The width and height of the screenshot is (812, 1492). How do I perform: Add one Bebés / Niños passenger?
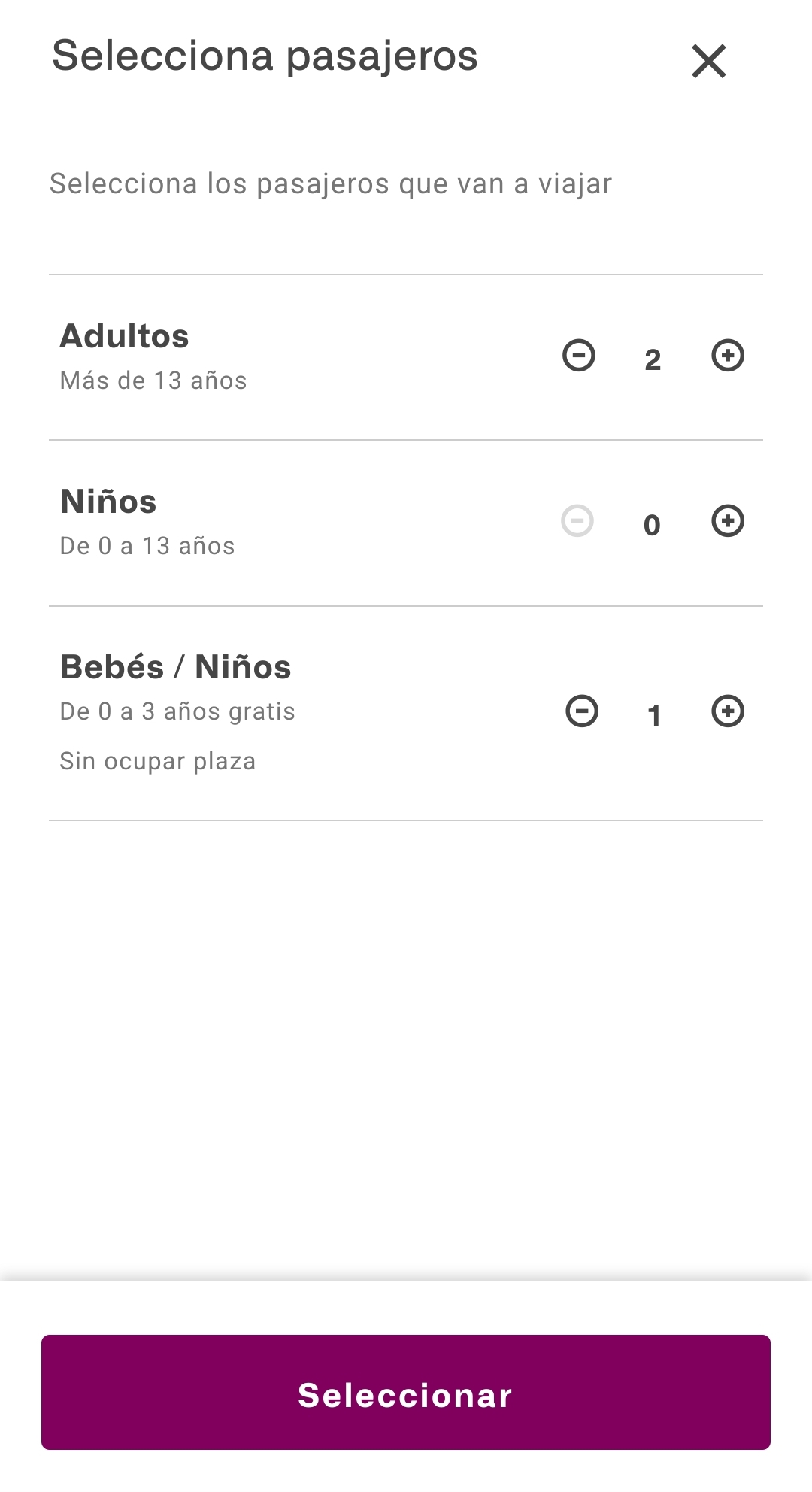[x=728, y=711]
